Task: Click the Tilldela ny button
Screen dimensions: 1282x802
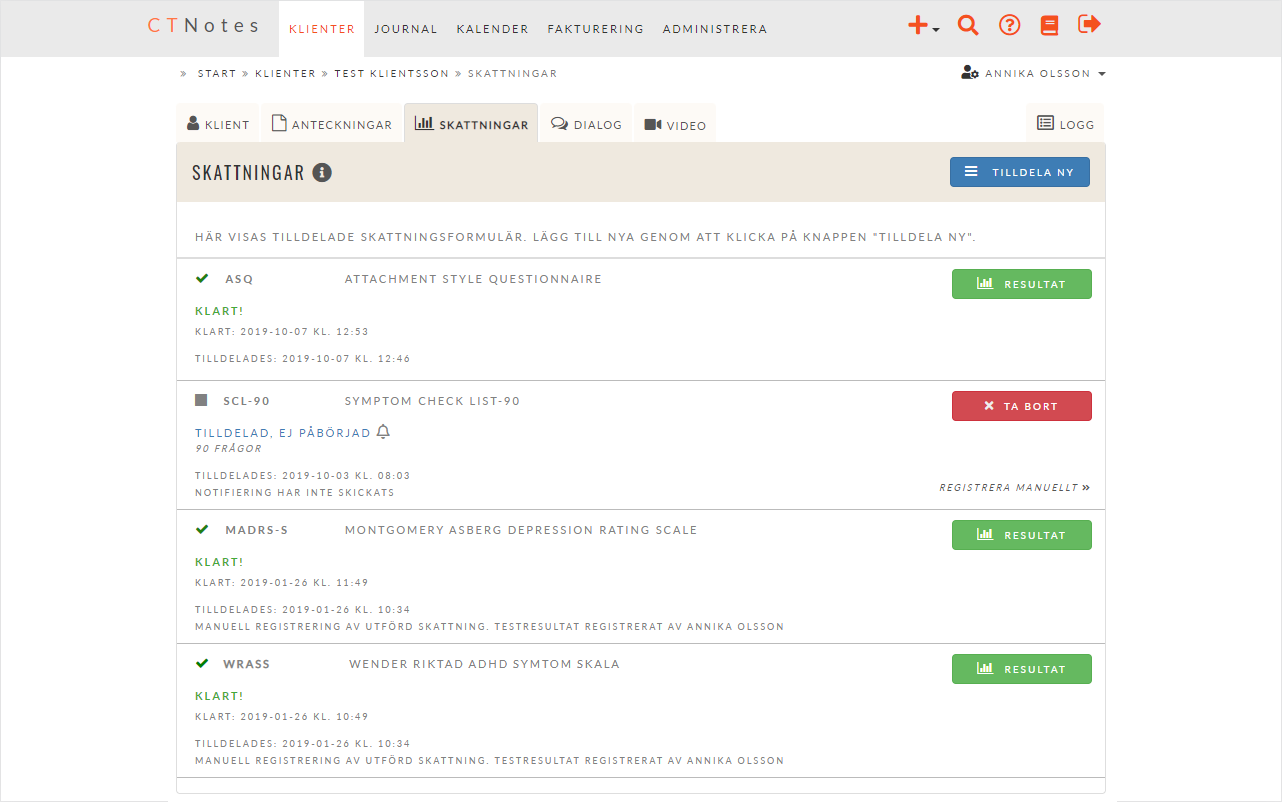Action: [1020, 172]
